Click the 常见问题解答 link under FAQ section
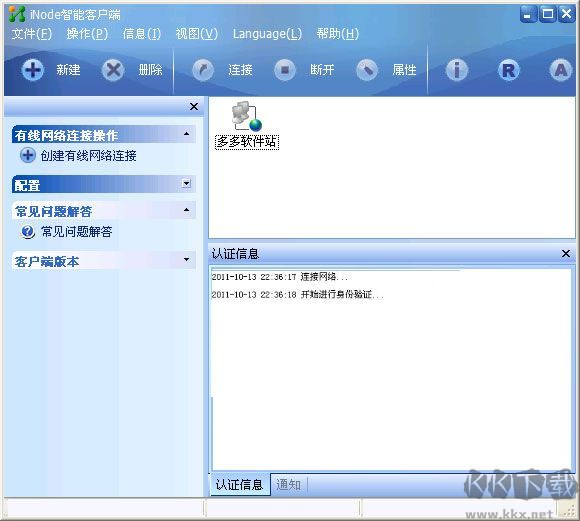Viewport: 580px width, 521px height. coord(76,232)
